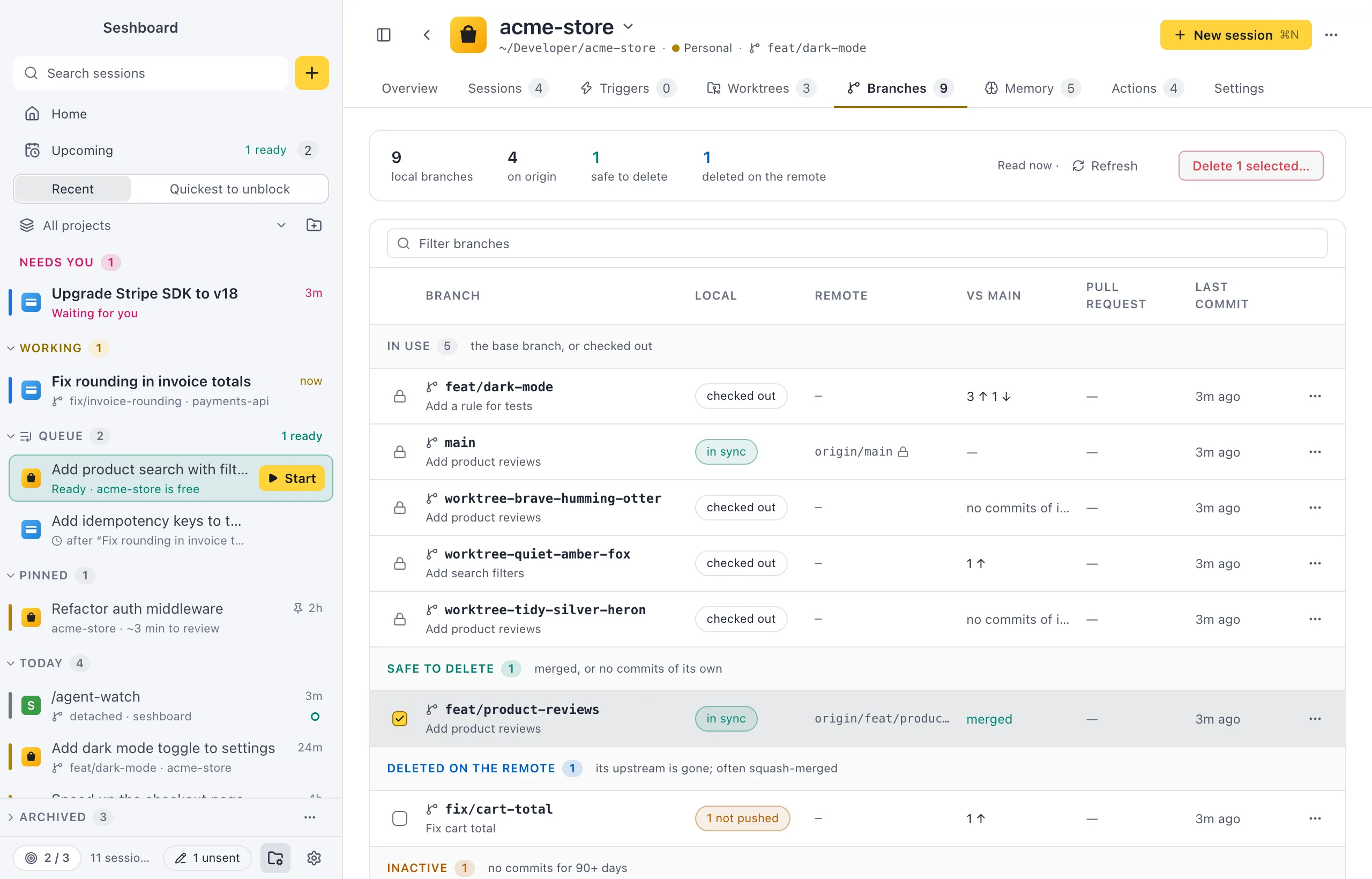Click the Upcoming calendar icon
1372x879 pixels.
[x=32, y=150]
